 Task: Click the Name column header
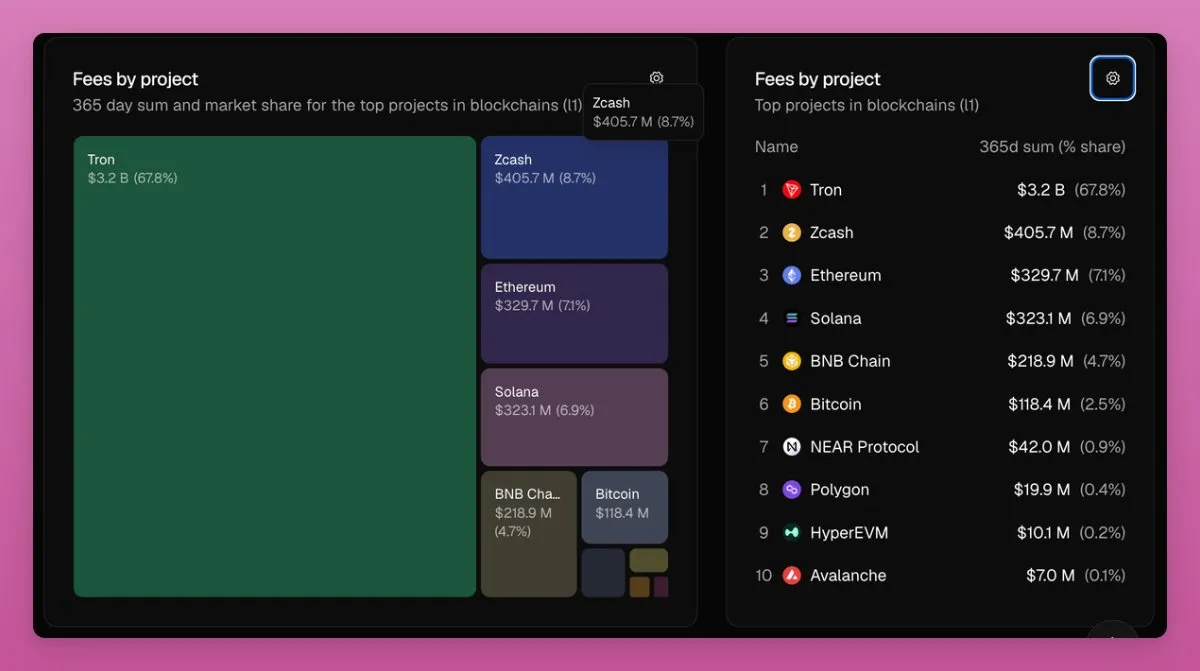coord(776,147)
